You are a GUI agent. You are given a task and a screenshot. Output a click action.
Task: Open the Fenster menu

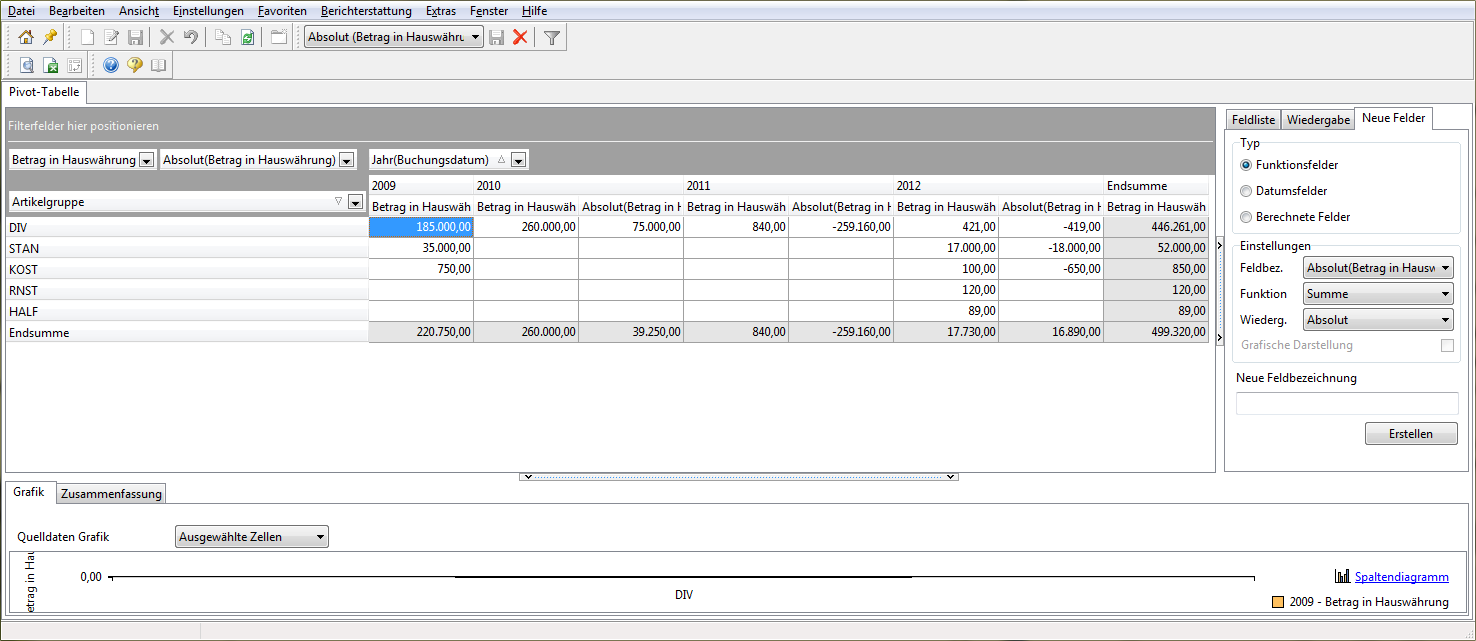[x=489, y=11]
